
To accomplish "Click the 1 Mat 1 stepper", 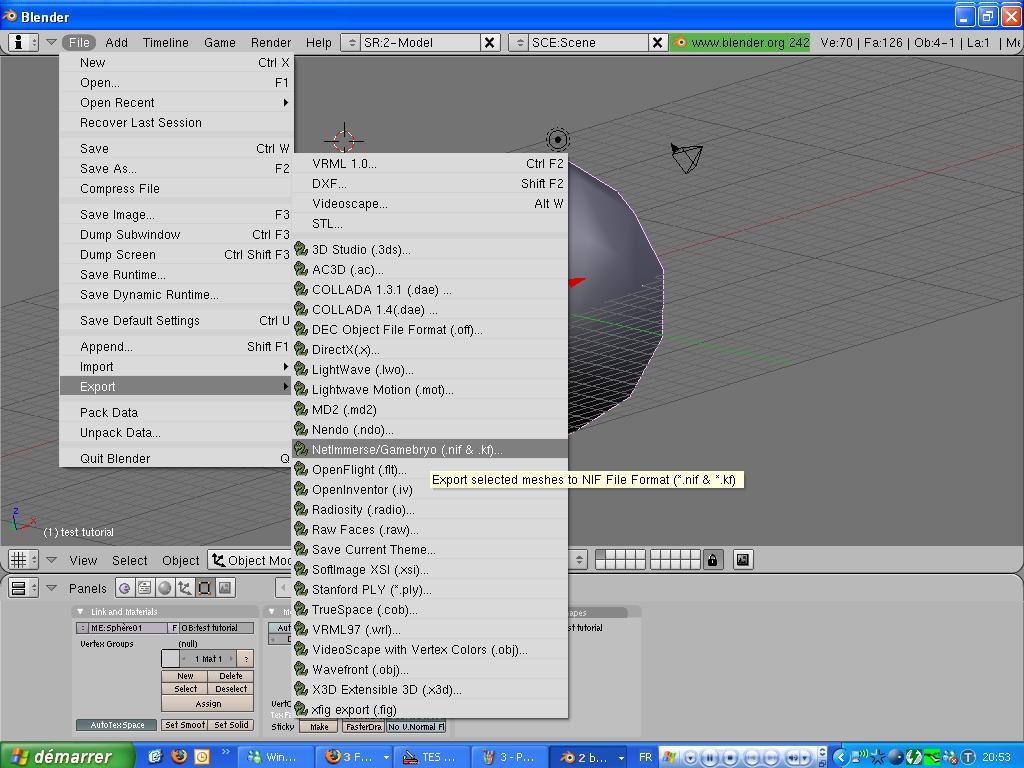I will click(208, 659).
